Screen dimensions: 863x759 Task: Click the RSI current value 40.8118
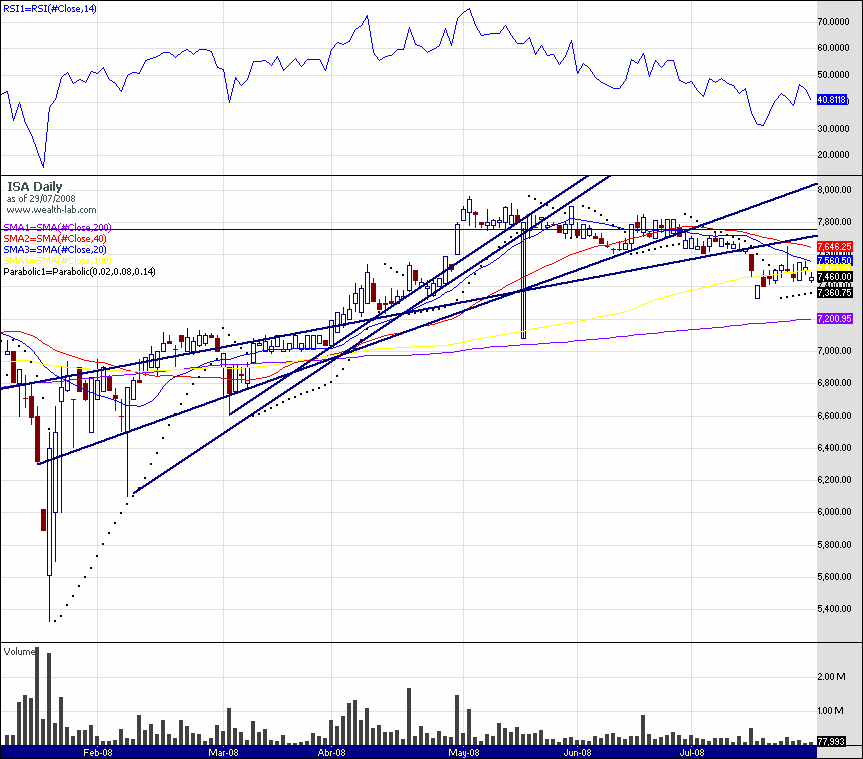832,100
